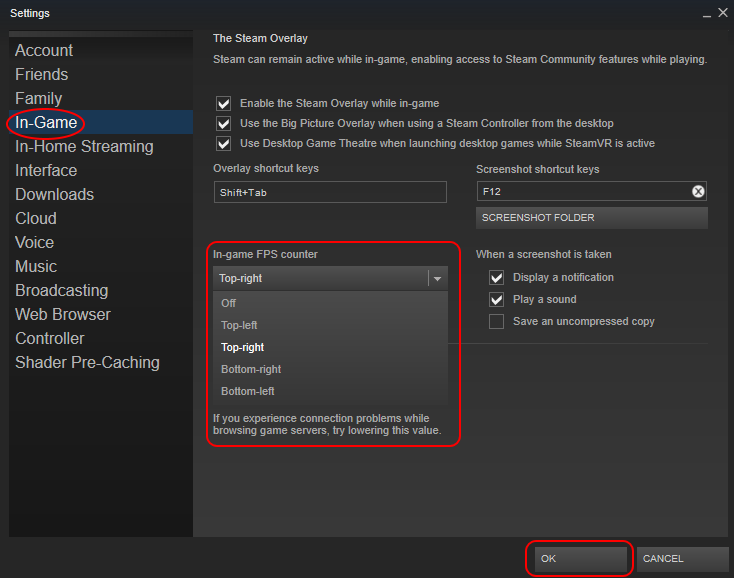Open Shader Pre-Caching settings

101,362
